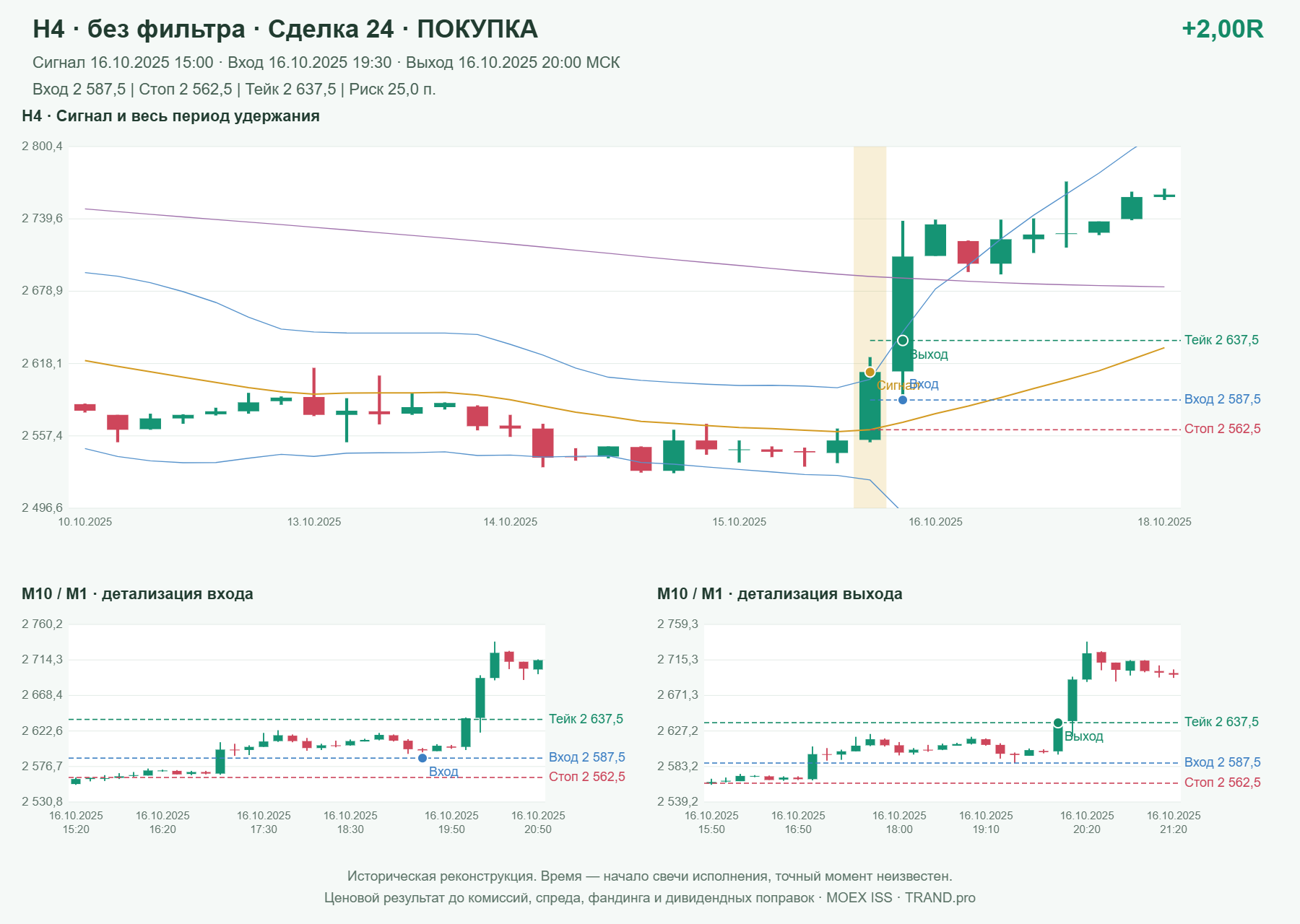Click heading 'M10 / M1 · детализация выхода'
Viewport: 1300px width, 924px height.
click(780, 594)
